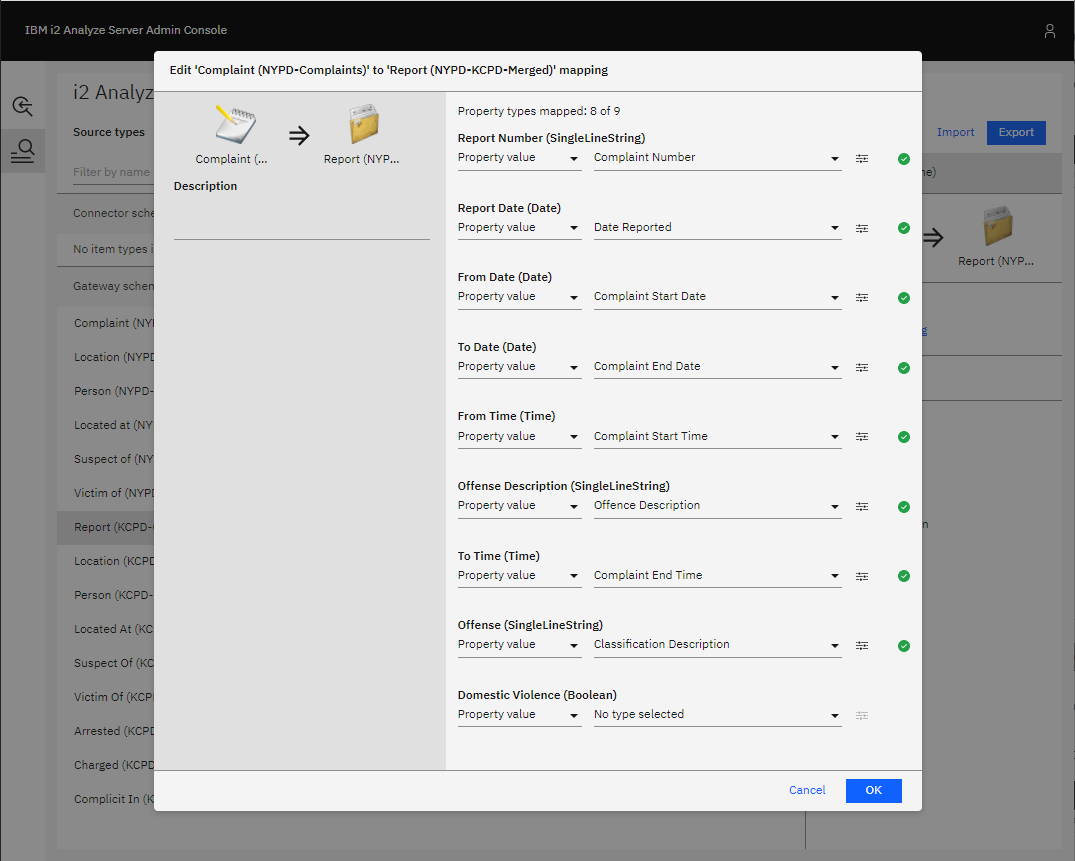Expand Complaint End Time dropdown
Image resolution: width=1075 pixels, height=861 pixels.
click(717, 576)
